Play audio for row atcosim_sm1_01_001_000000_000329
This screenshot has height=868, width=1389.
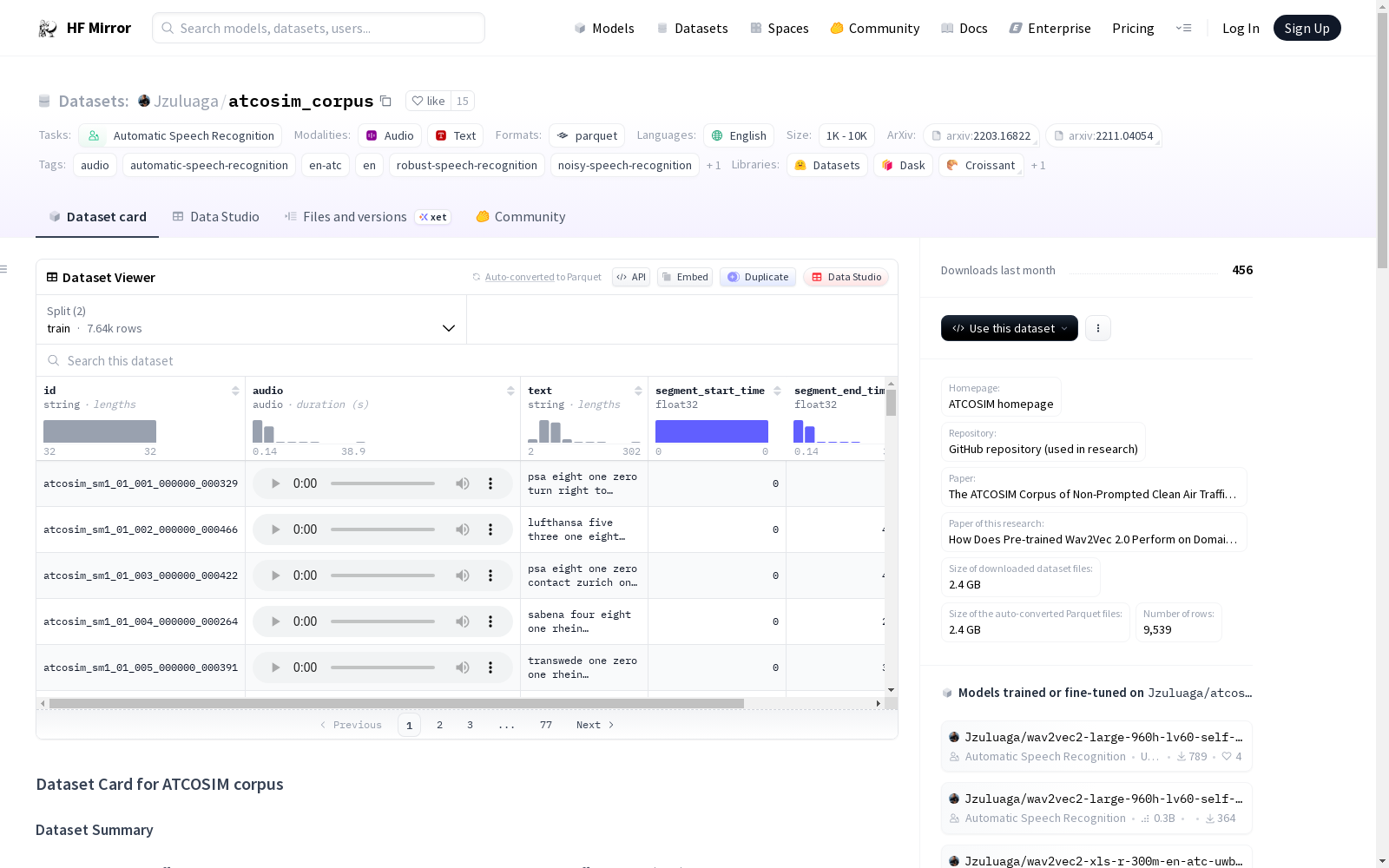[x=276, y=483]
